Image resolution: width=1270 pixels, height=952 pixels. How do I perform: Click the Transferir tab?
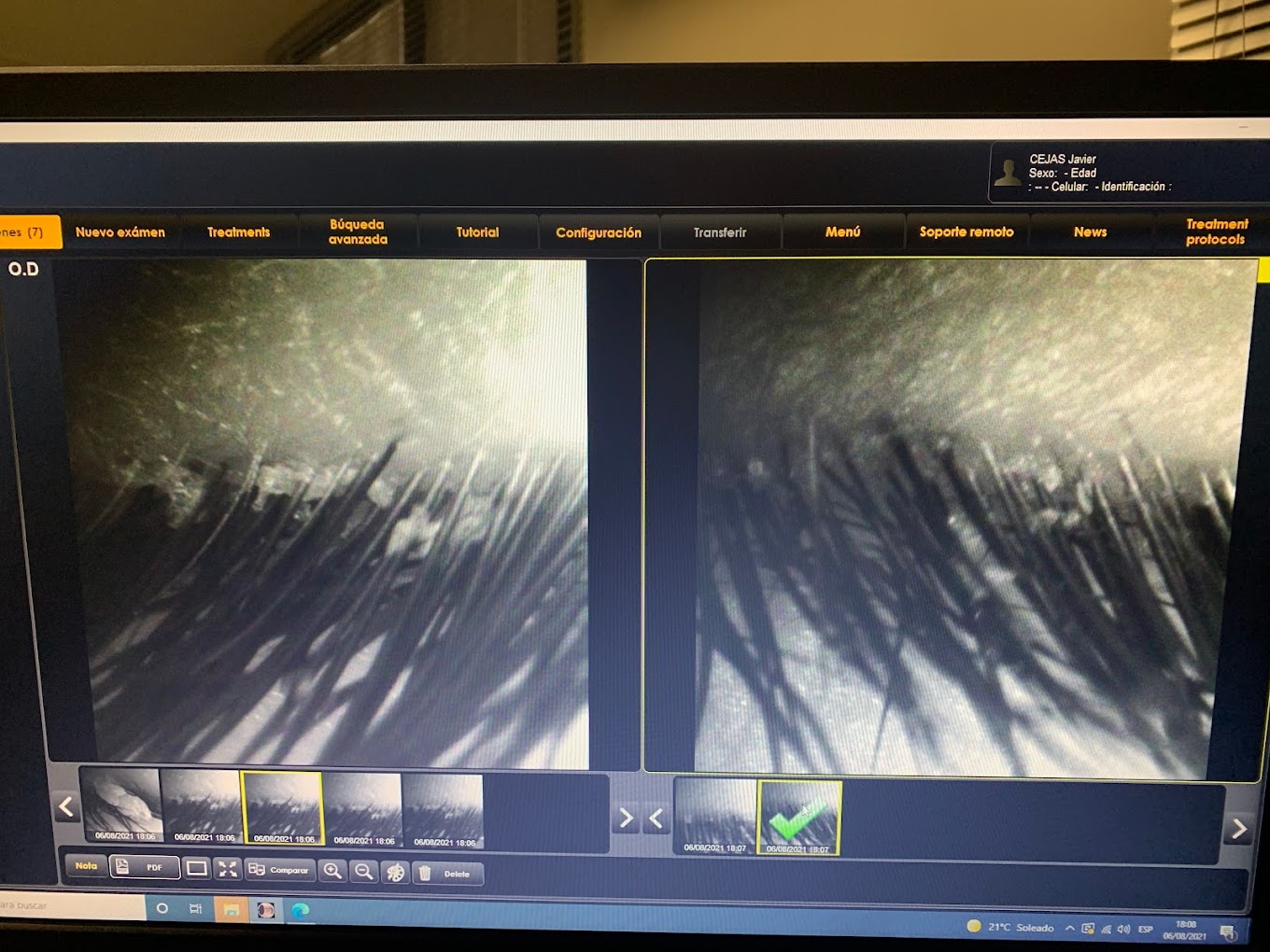pyautogui.click(x=720, y=232)
